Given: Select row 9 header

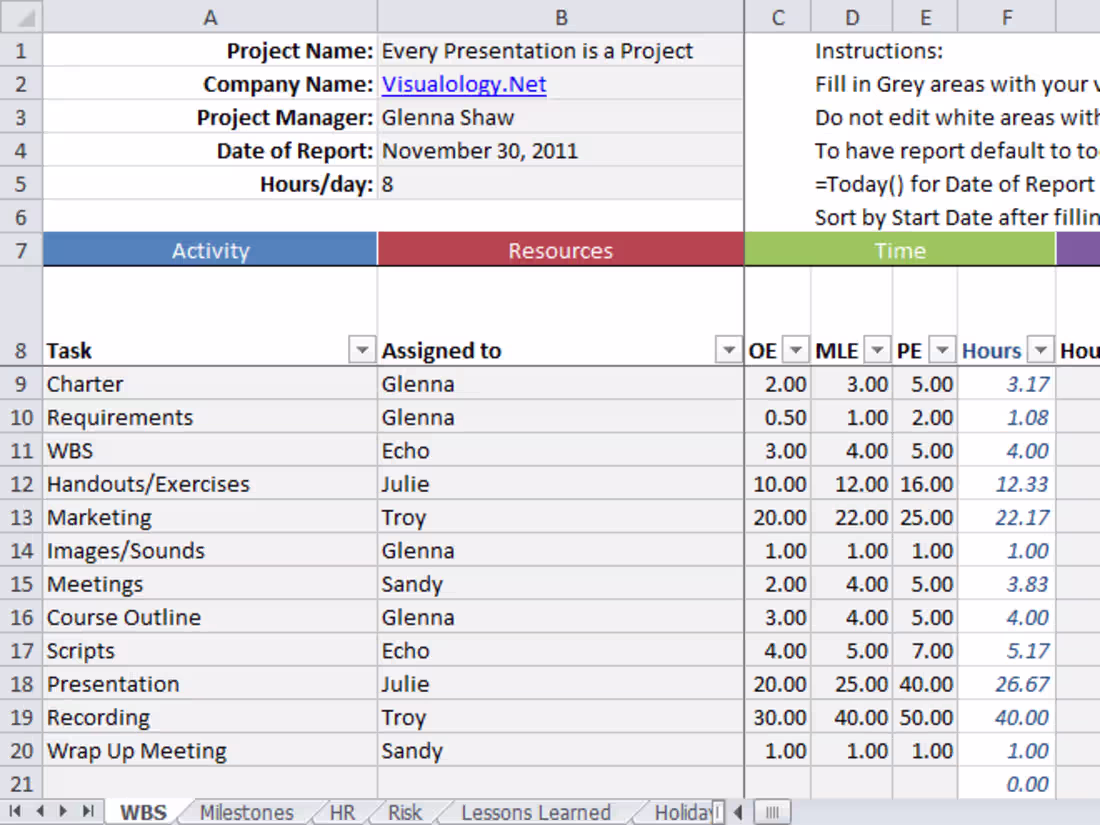Looking at the screenshot, I should (x=21, y=384).
